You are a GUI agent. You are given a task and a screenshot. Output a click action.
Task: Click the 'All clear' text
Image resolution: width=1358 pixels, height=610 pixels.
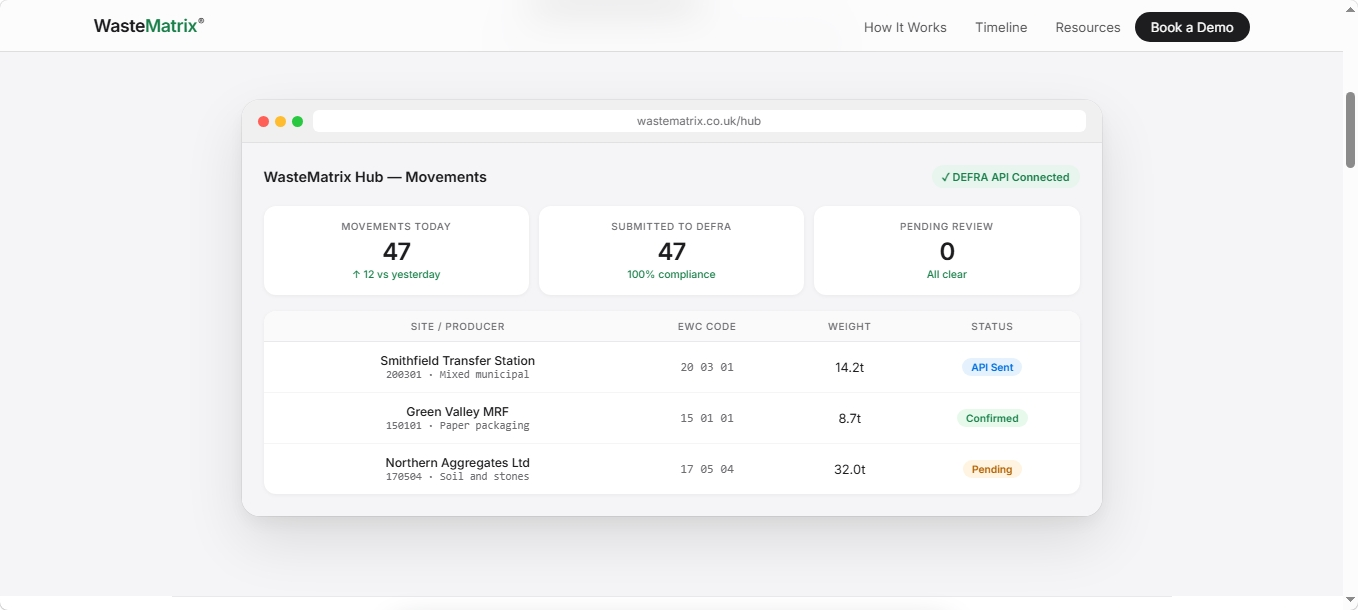tap(947, 274)
